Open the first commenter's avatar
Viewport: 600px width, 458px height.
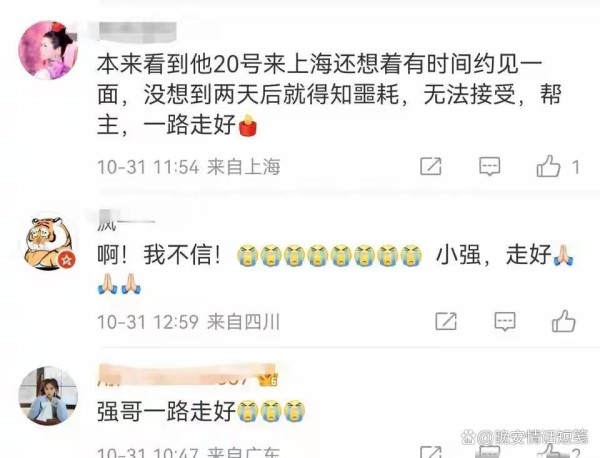click(x=48, y=50)
